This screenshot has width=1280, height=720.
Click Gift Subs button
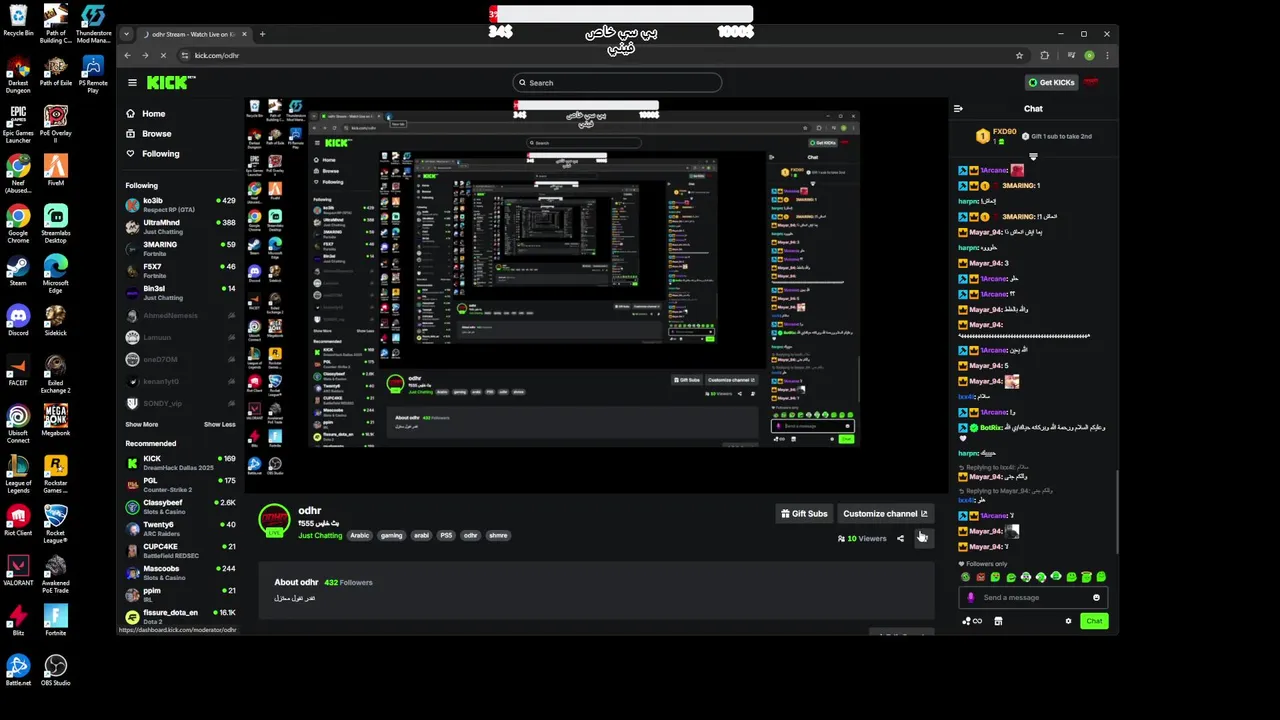804,514
